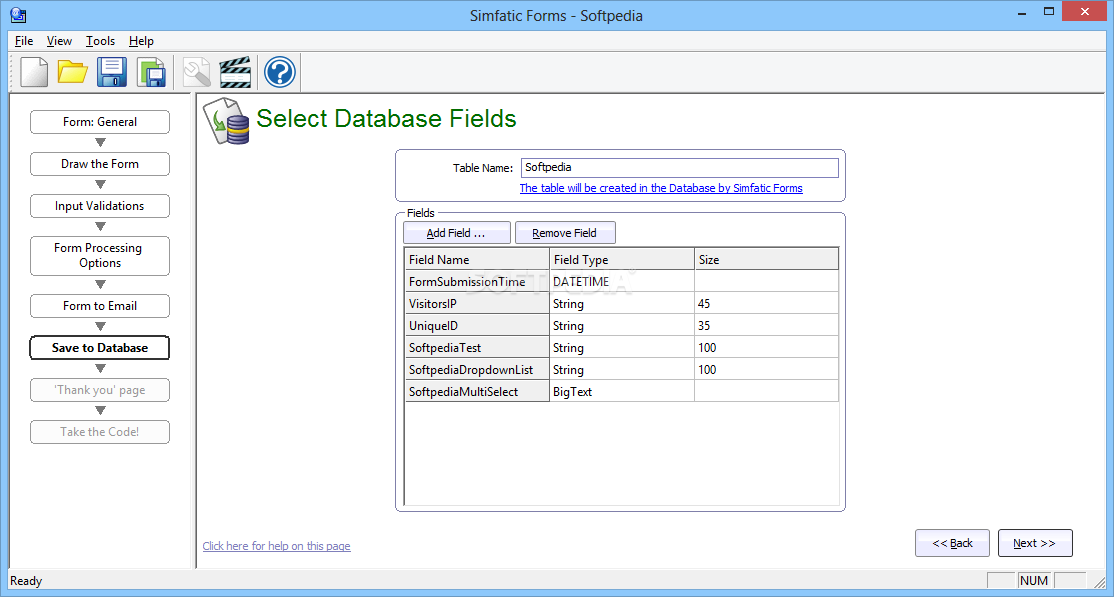1114x597 pixels.
Task: Click the New form toolbar icon
Action: (33, 72)
